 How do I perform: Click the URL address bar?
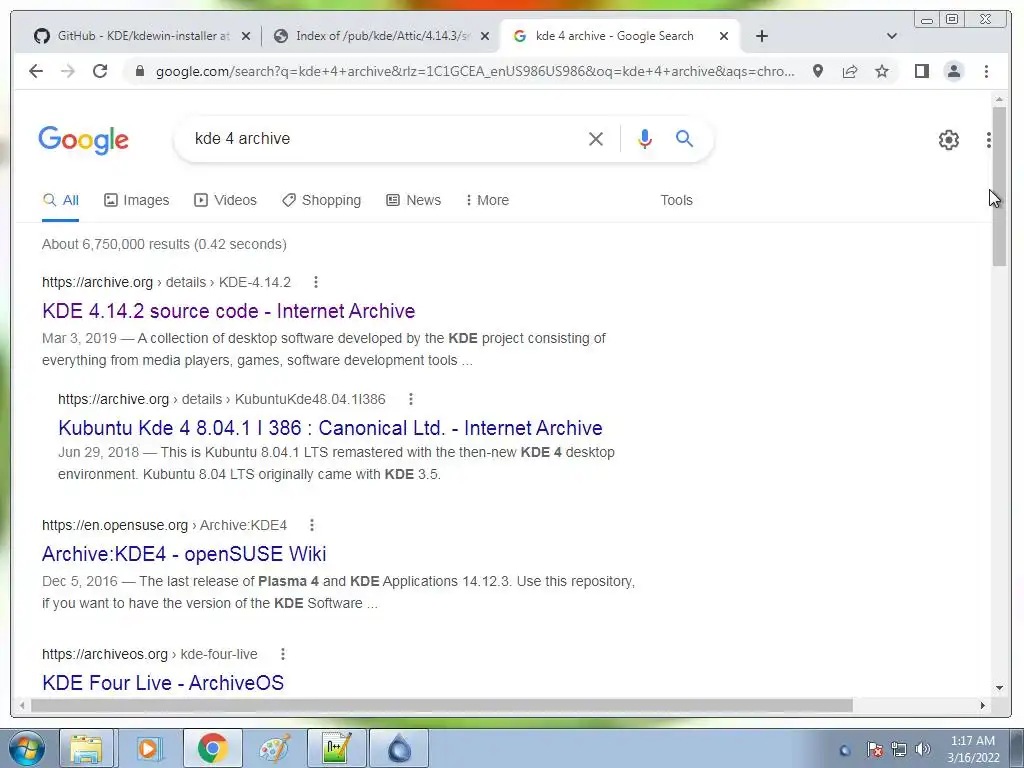(x=475, y=71)
